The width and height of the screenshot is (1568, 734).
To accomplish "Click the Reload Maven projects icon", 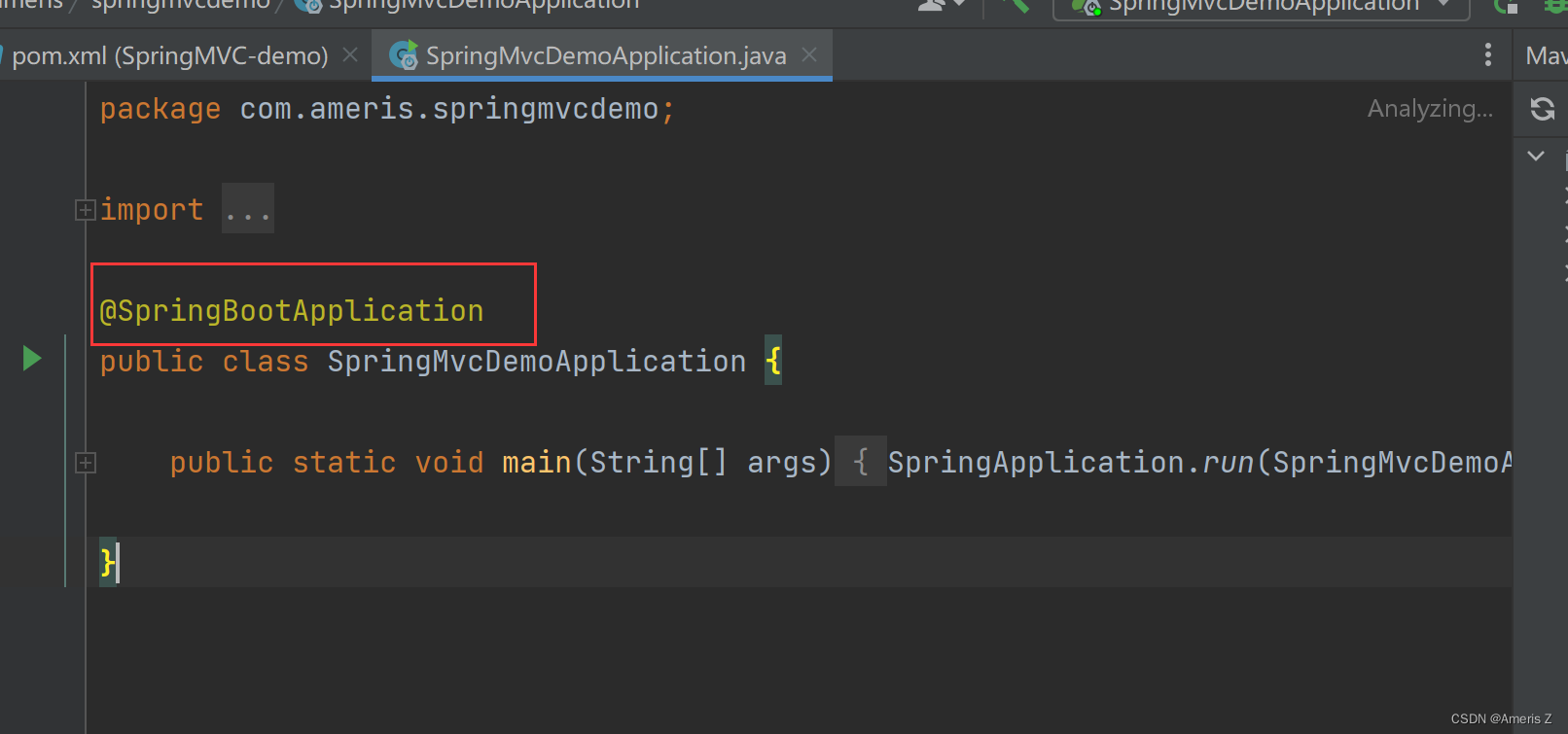I will click(1543, 109).
